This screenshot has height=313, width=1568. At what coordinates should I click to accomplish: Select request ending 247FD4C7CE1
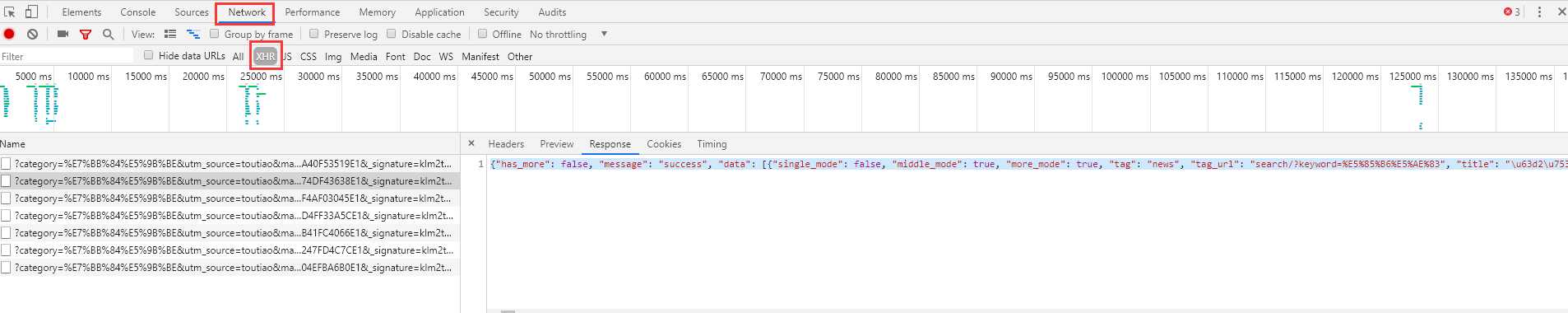coord(230,250)
